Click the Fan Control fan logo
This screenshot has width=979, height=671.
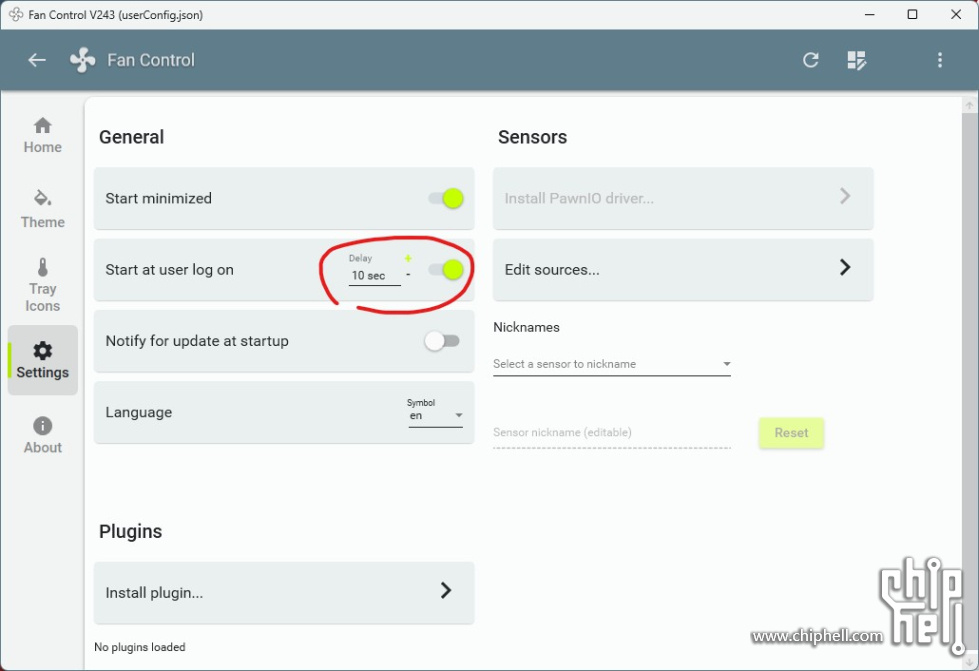[x=82, y=60]
